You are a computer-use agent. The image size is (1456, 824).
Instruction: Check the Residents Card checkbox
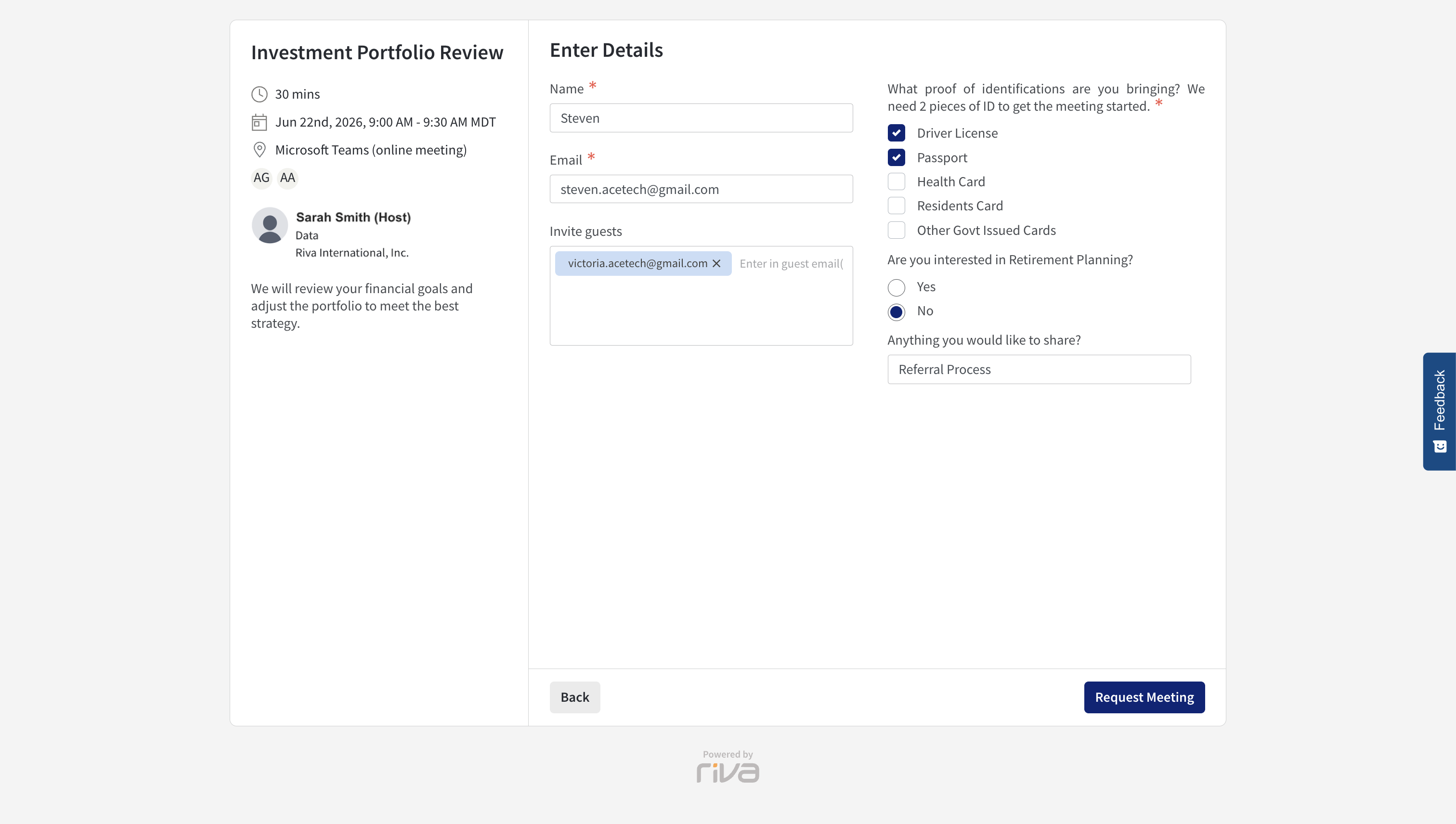[896, 206]
